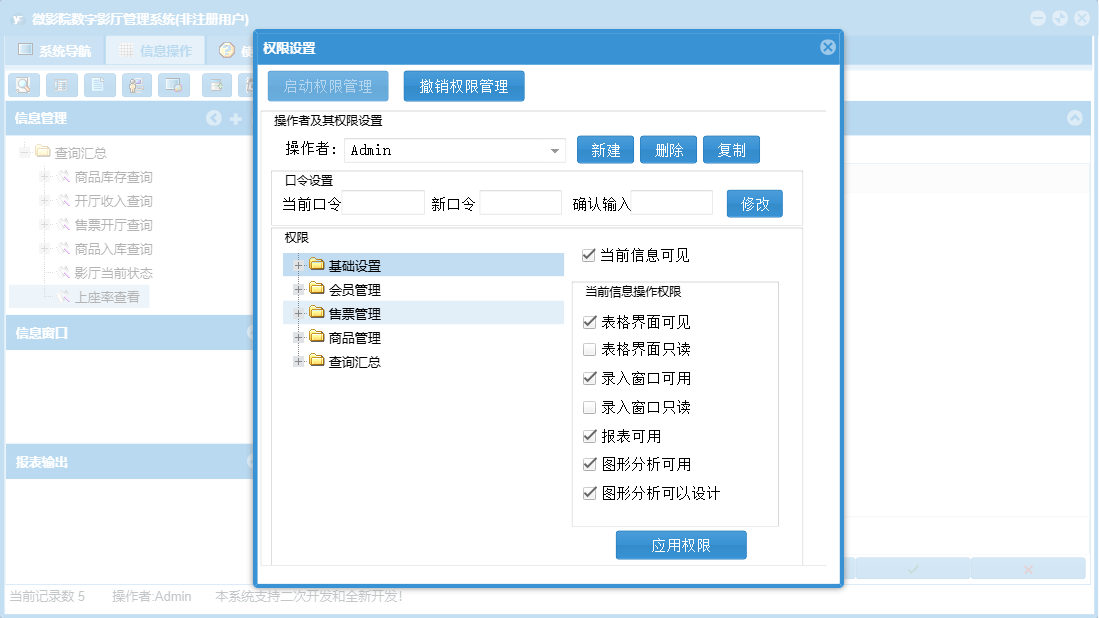The width and height of the screenshot is (1099, 618).
Task: Click the form list view toolbar icon
Action: [x=62, y=85]
